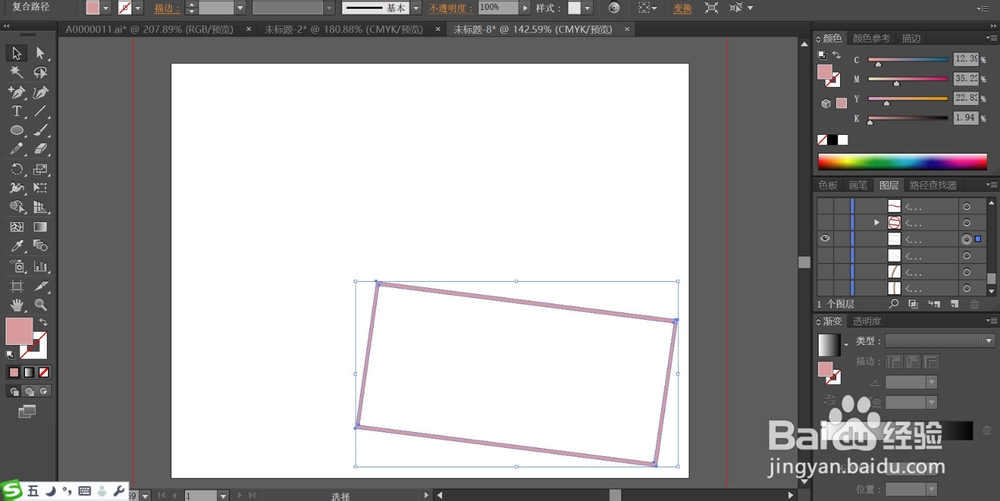Select the Direct Selection tool
The image size is (1000, 501).
point(40,53)
